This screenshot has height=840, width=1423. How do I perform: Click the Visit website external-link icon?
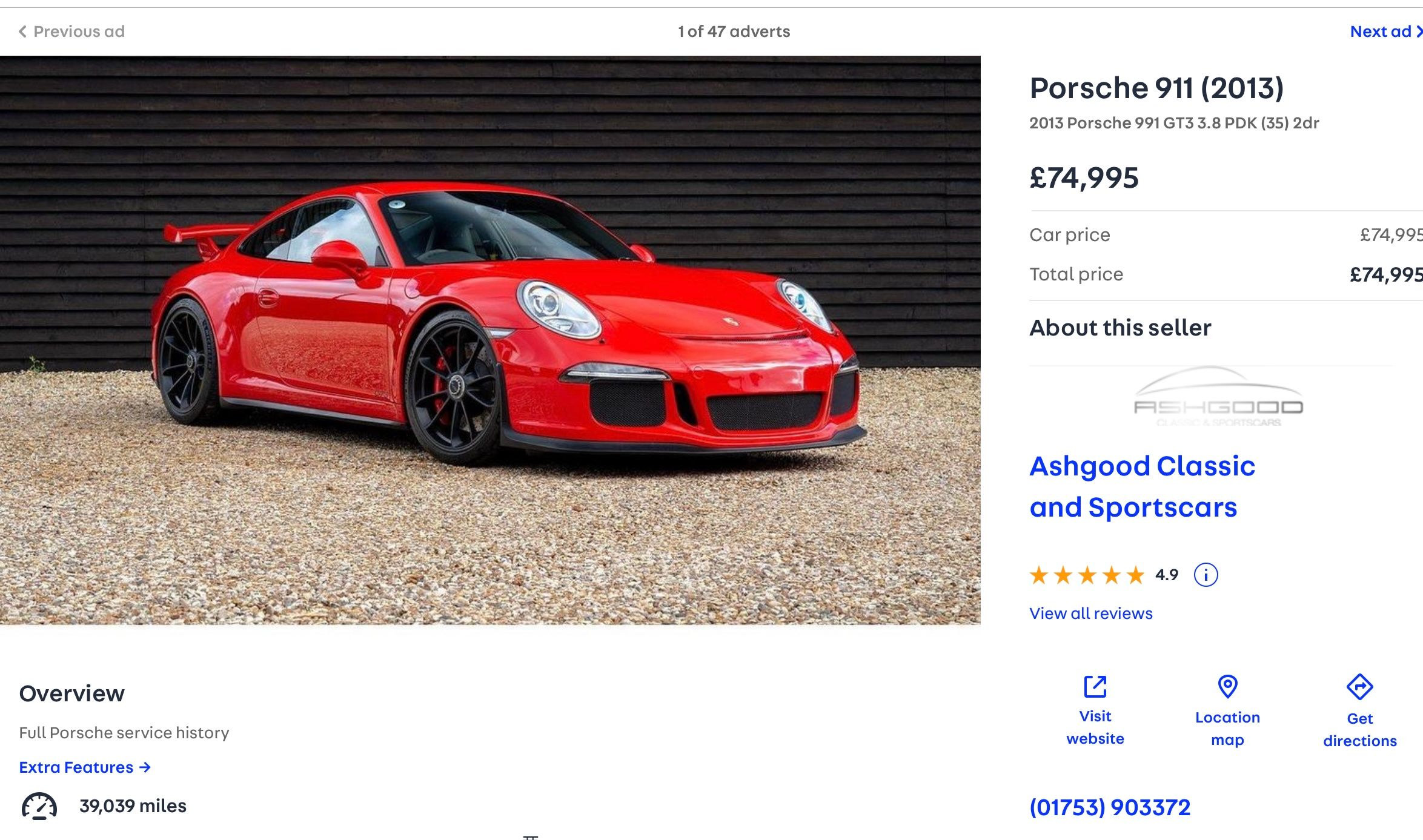1095,687
